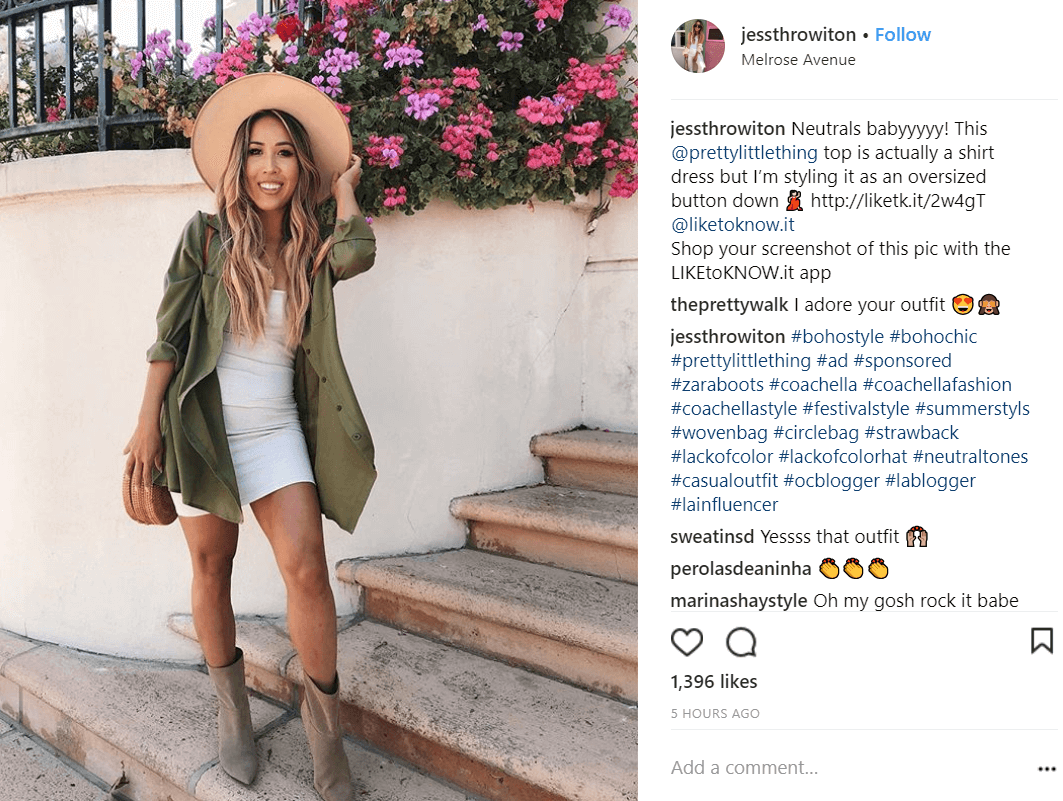Click the Add a comment field

pos(851,768)
